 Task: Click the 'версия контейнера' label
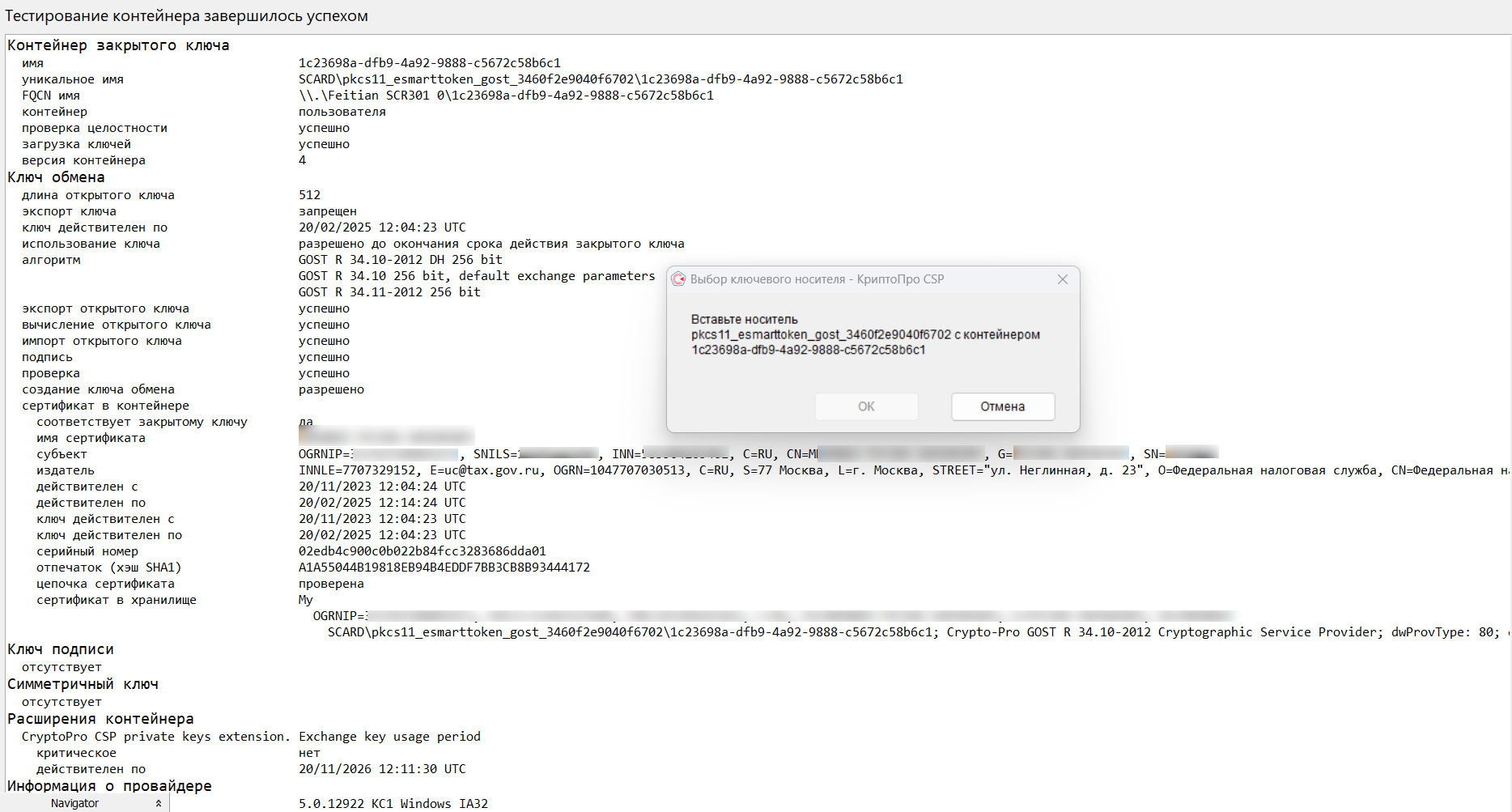coord(83,160)
